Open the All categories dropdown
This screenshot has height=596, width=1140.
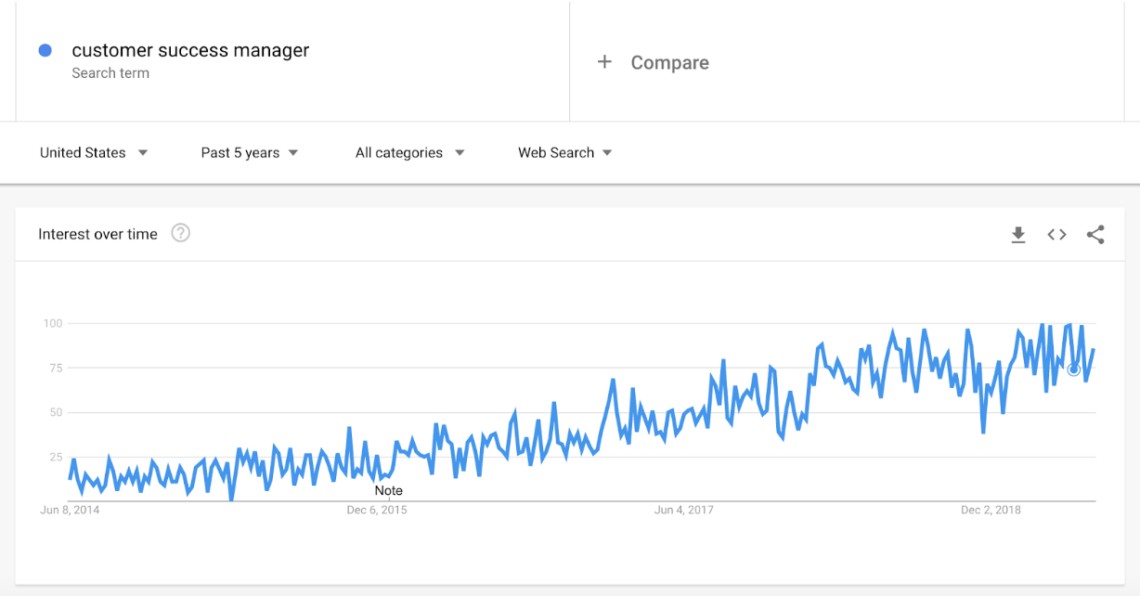coord(410,153)
